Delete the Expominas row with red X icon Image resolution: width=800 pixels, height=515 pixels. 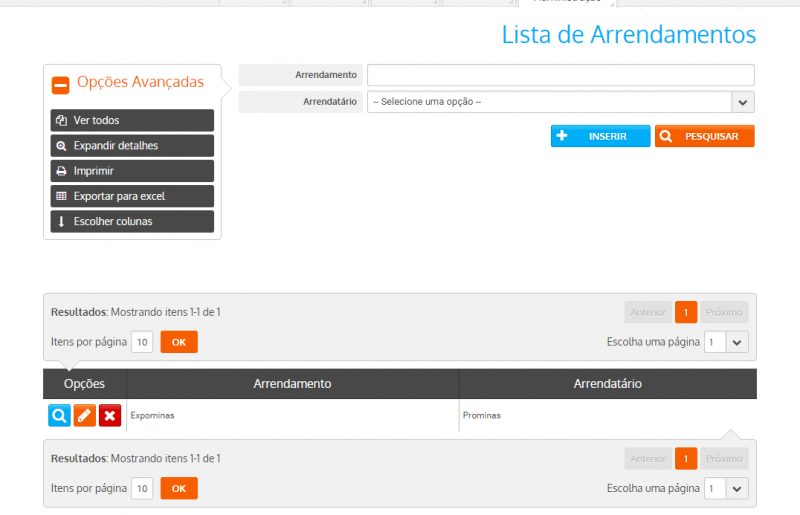110,415
